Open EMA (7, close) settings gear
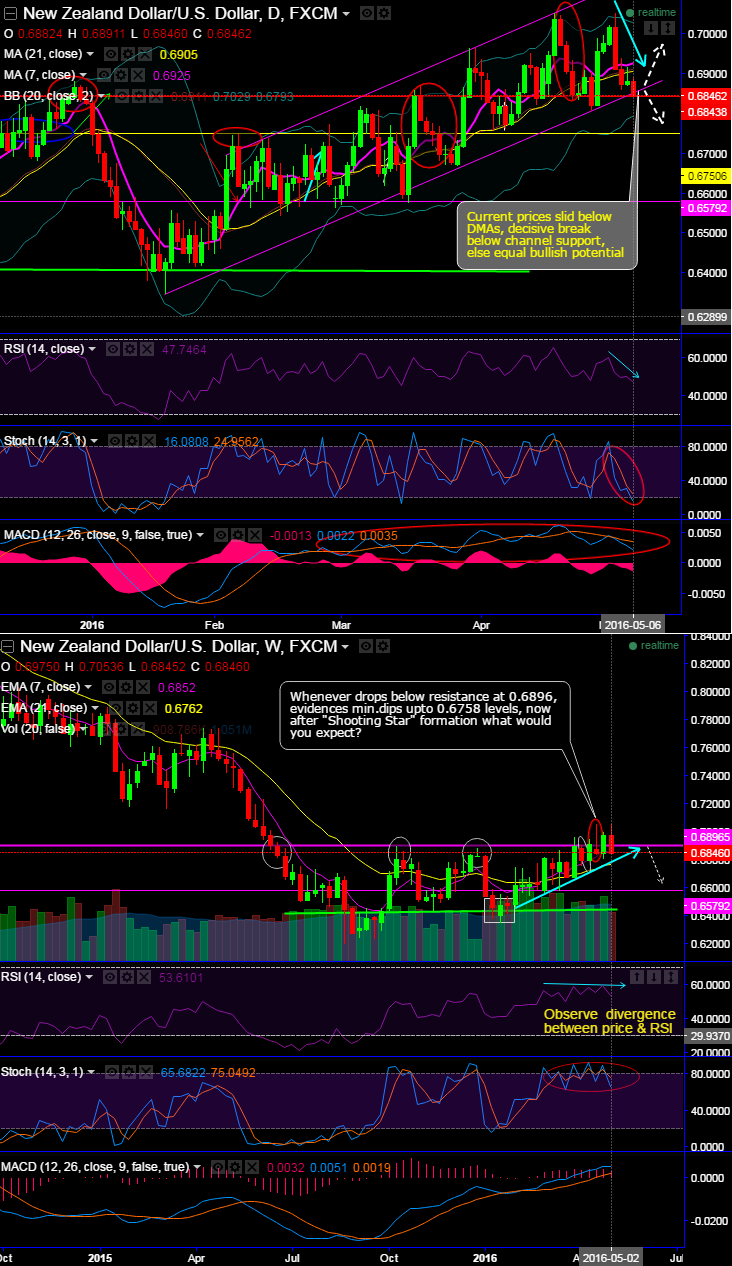Image resolution: width=732 pixels, height=1266 pixels. (126, 687)
